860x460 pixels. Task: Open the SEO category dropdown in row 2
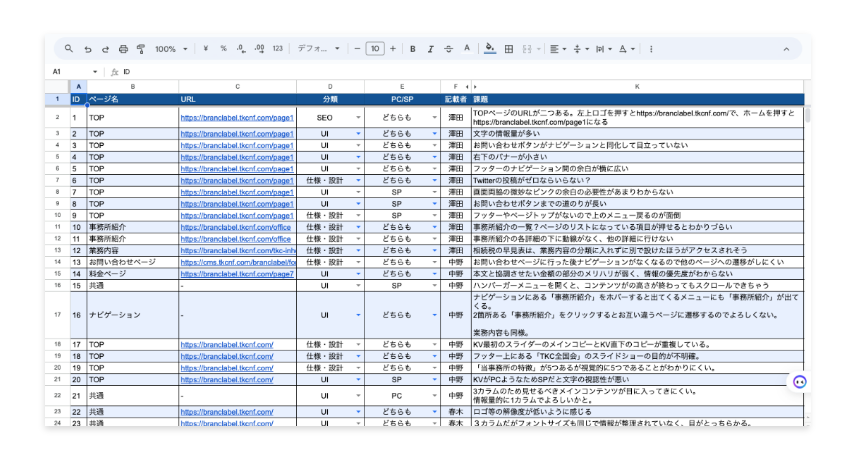[358, 117]
